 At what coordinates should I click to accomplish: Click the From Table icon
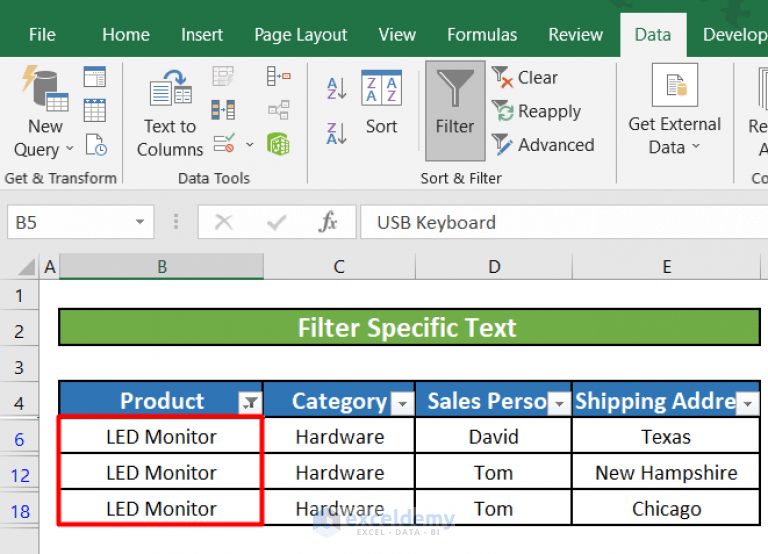coord(95,110)
